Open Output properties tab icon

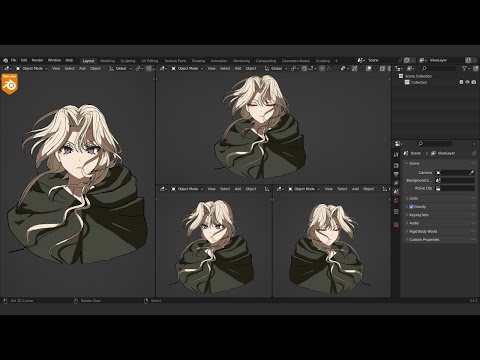(x=396, y=174)
